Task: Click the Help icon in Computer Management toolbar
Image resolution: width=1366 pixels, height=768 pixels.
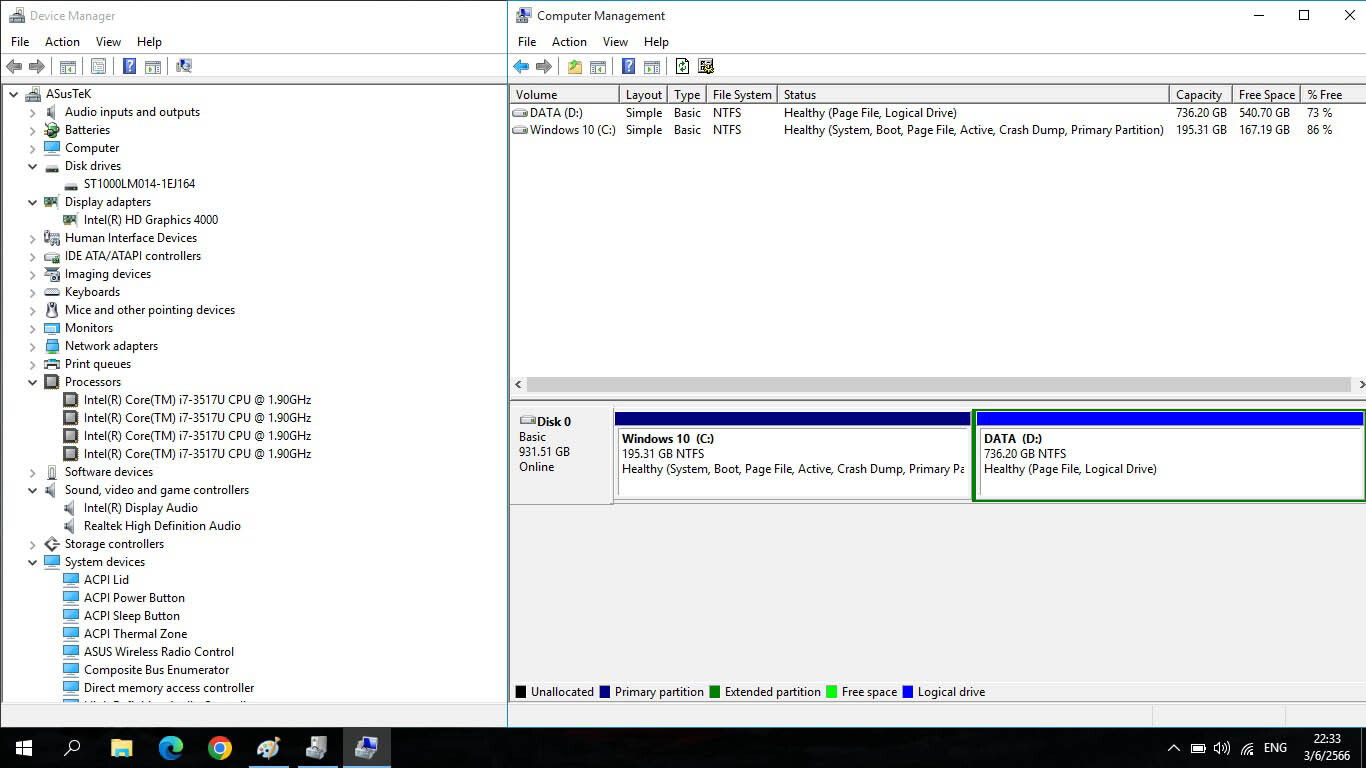Action: [x=628, y=67]
